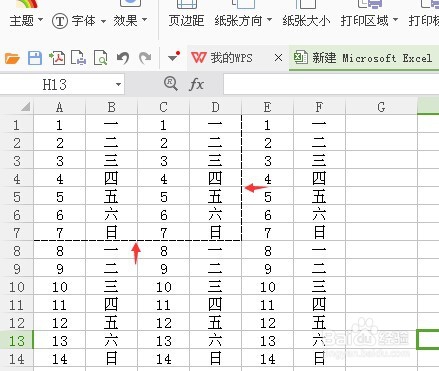Click the print icon in quick toolbar
Viewport: 439px width, 371px height.
click(x=79, y=58)
